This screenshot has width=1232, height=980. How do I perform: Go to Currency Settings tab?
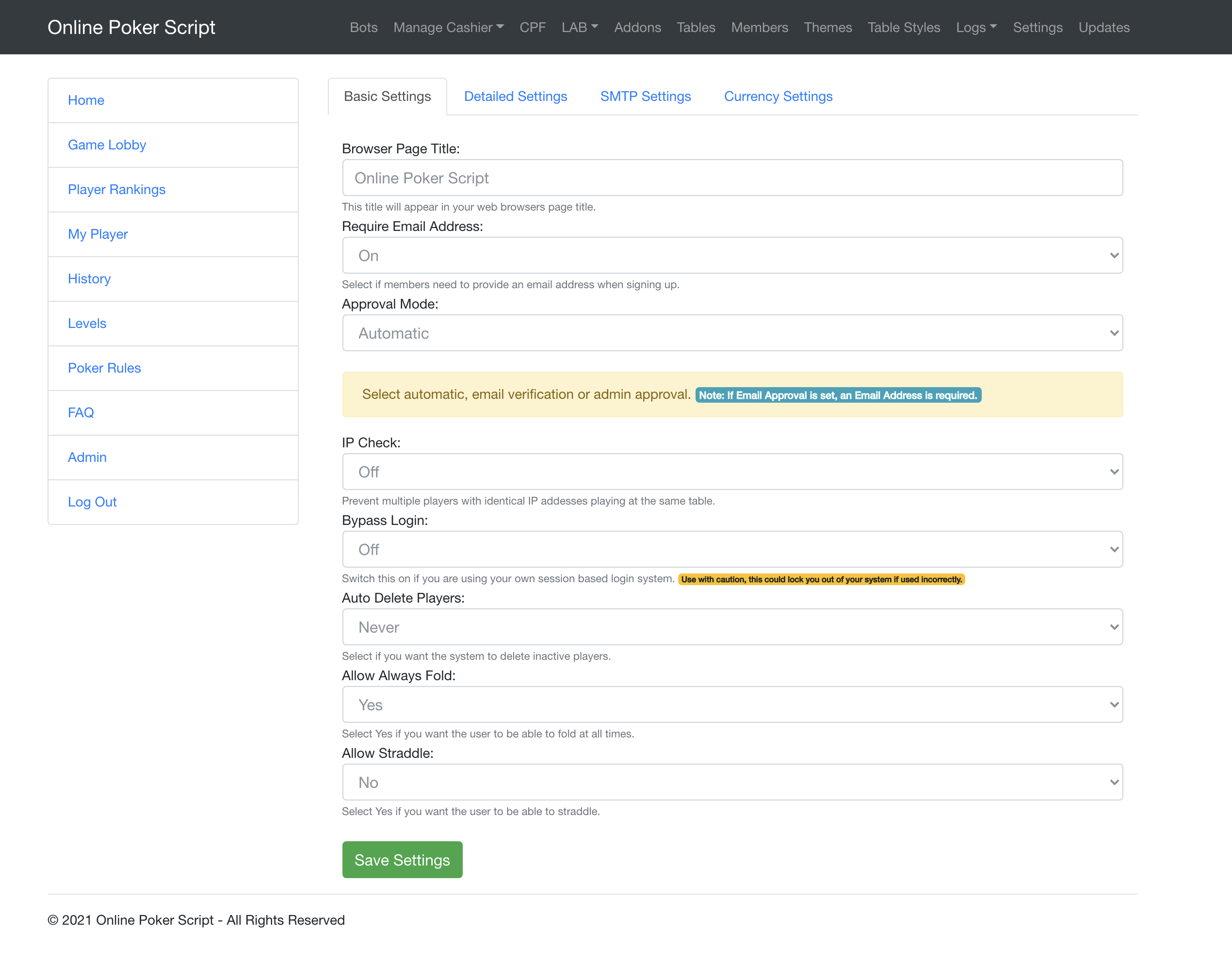(x=778, y=97)
